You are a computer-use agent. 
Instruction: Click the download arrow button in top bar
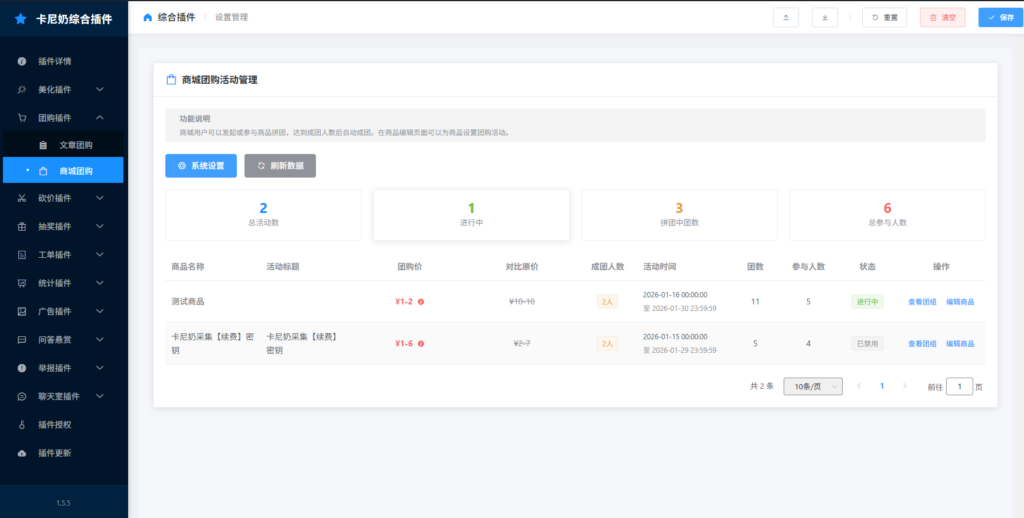point(825,18)
